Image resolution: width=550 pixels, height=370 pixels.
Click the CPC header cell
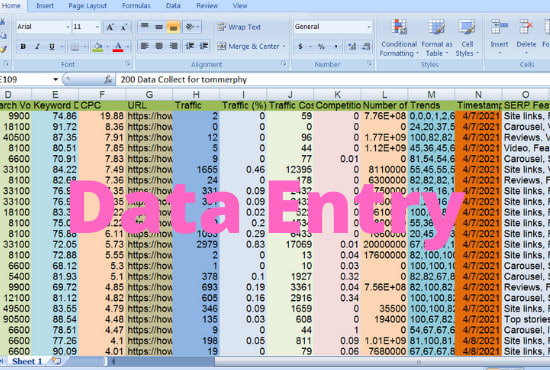[102, 106]
